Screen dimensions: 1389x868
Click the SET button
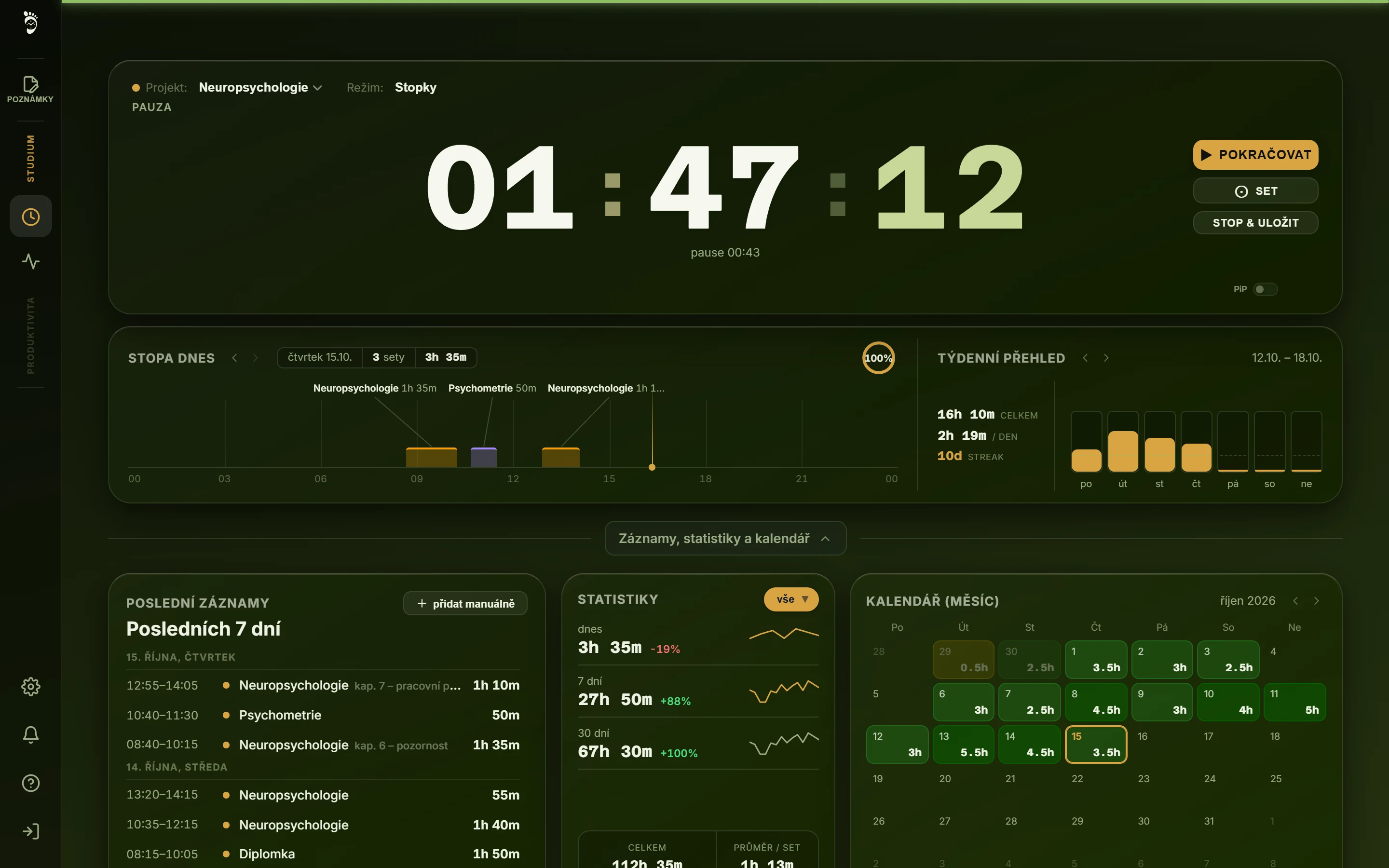click(x=1255, y=190)
